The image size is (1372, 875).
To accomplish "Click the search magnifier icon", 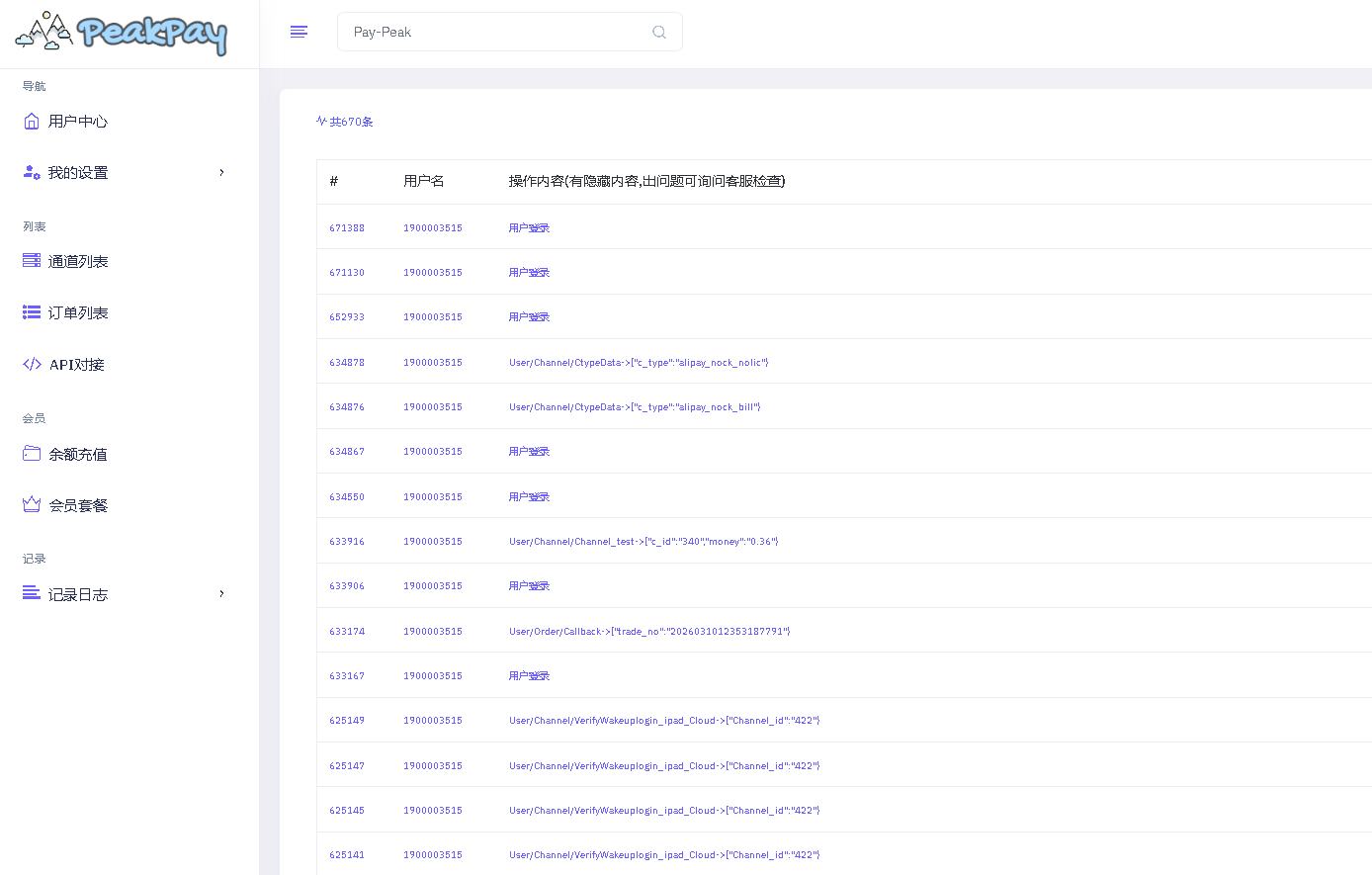I will (659, 33).
